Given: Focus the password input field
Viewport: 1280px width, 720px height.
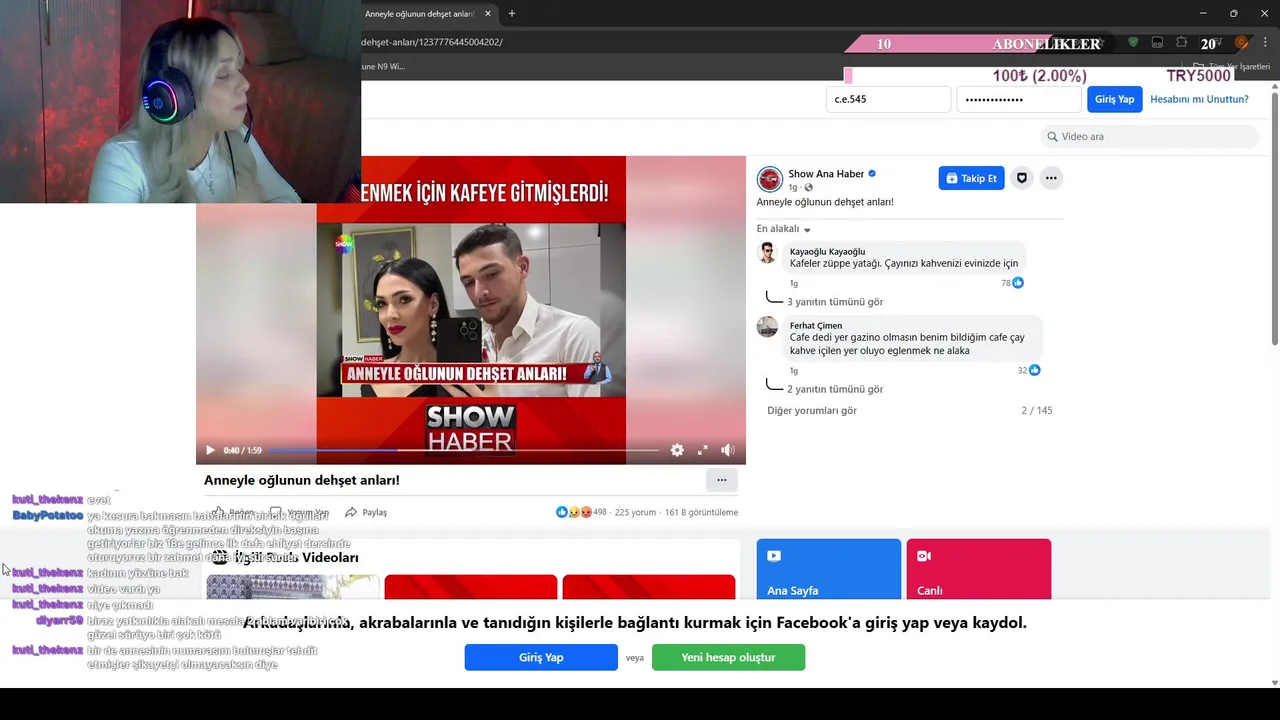Looking at the screenshot, I should (x=1019, y=99).
